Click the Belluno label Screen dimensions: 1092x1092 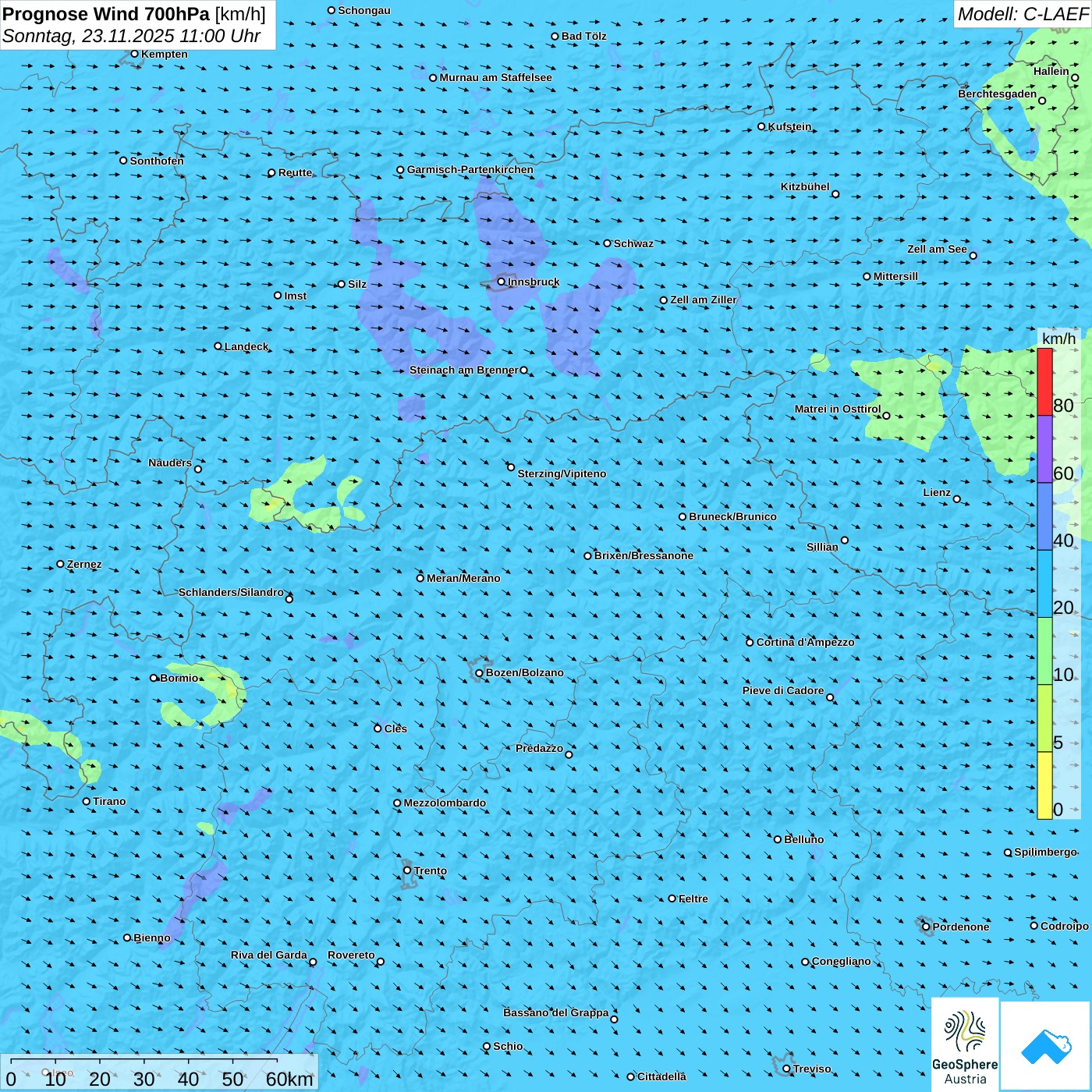tap(803, 839)
